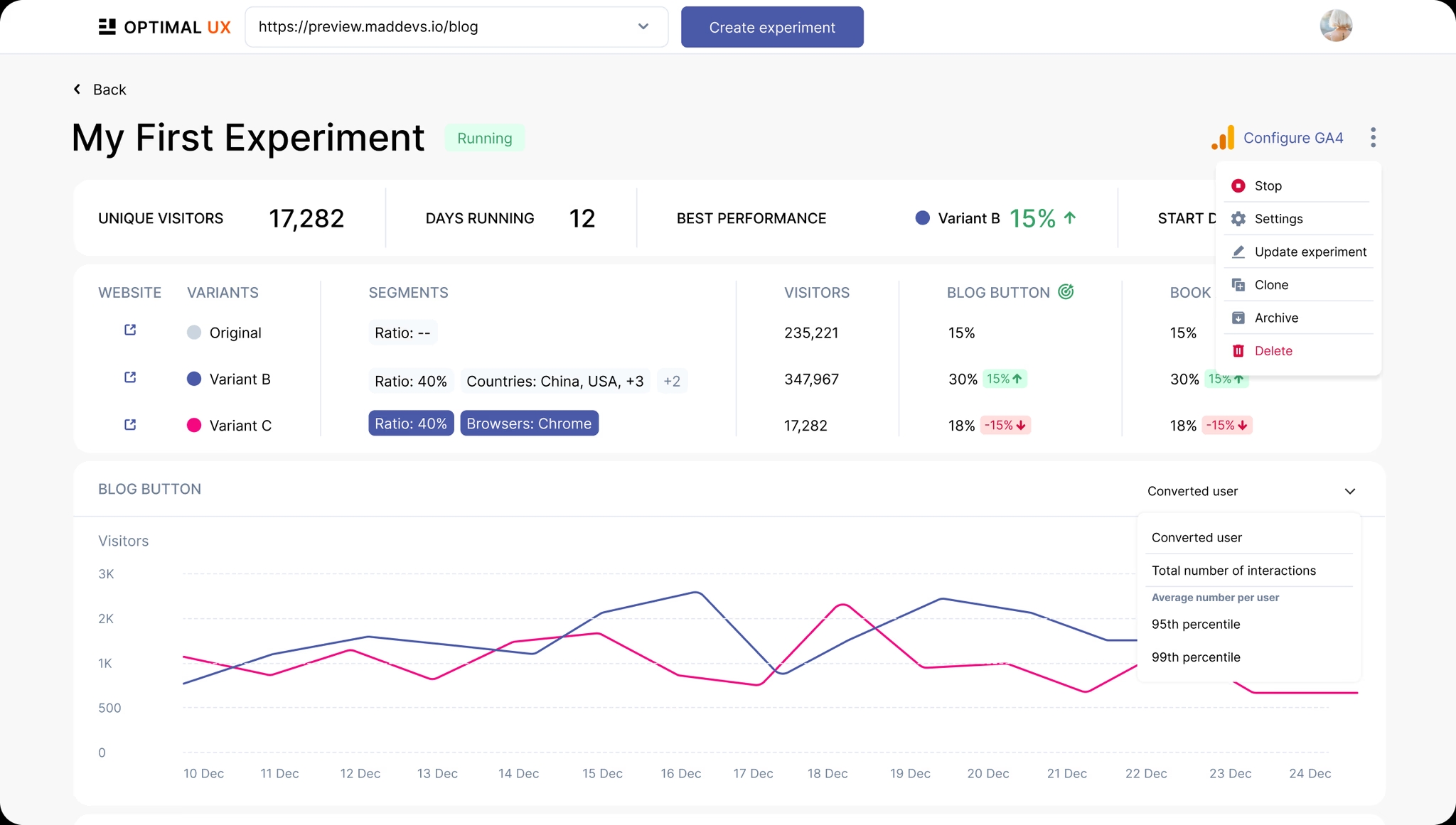Viewport: 1456px width, 825px height.
Task: Expand the +2 badge on Variant B segments
Action: point(671,381)
